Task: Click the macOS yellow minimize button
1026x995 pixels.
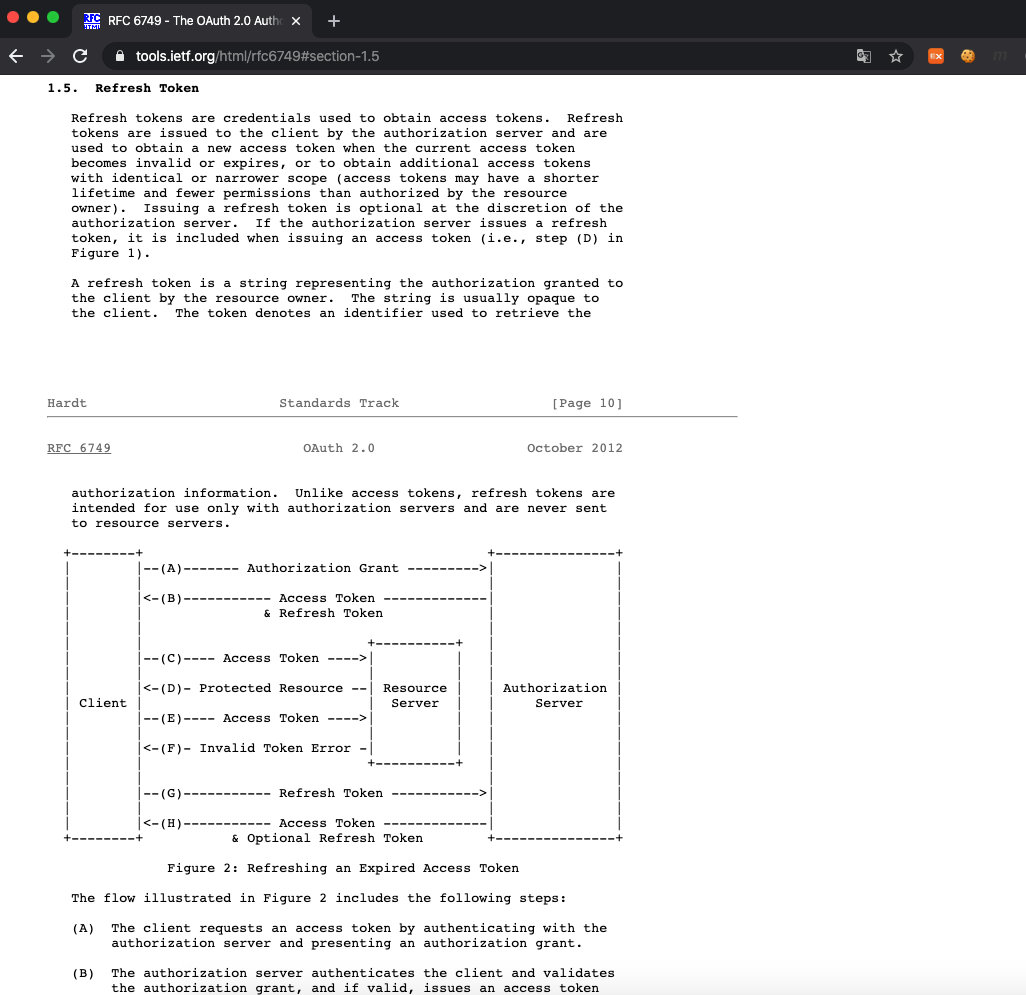Action: (x=33, y=18)
